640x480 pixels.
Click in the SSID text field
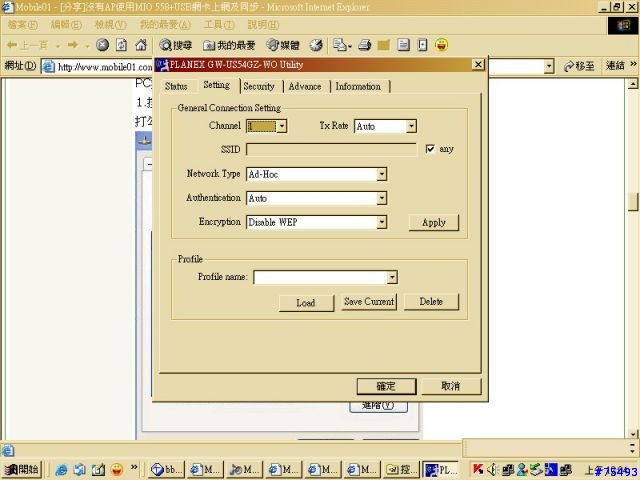[331, 150]
